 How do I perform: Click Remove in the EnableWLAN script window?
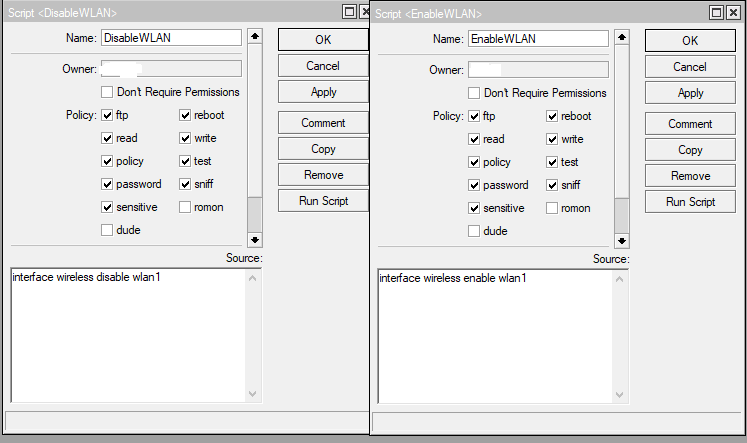tap(690, 176)
